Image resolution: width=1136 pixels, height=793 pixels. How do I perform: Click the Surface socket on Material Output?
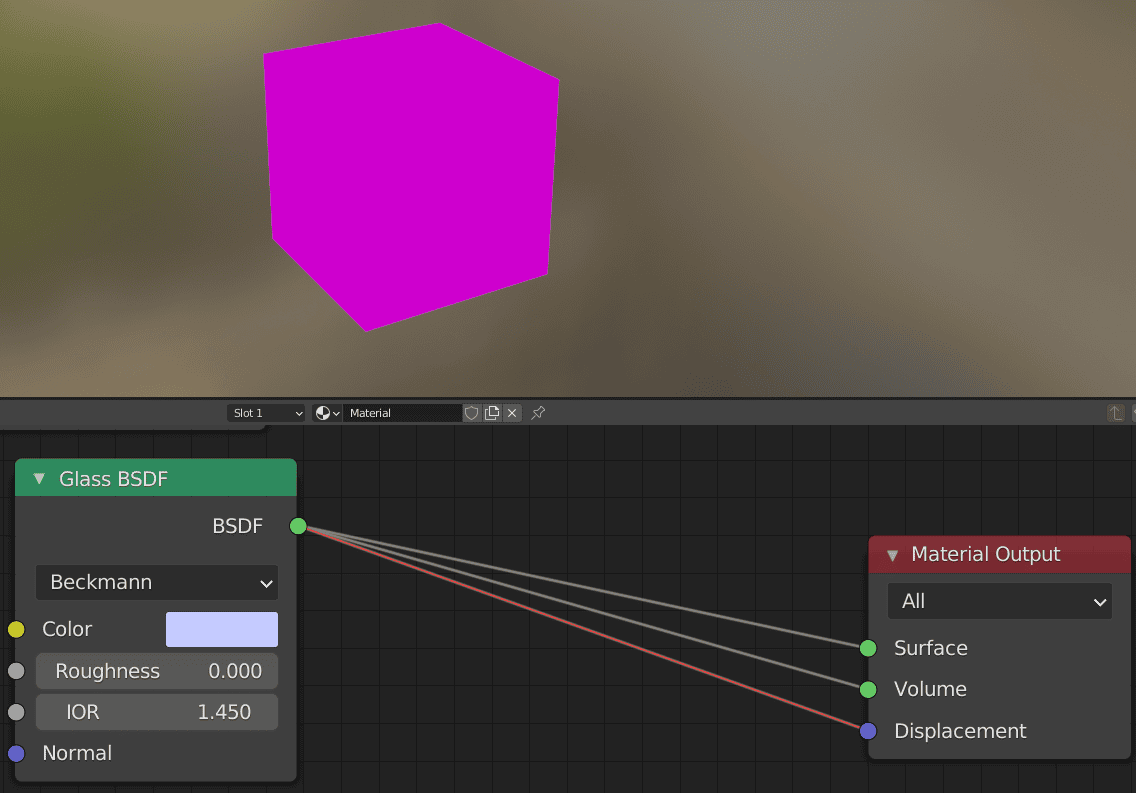click(866, 648)
